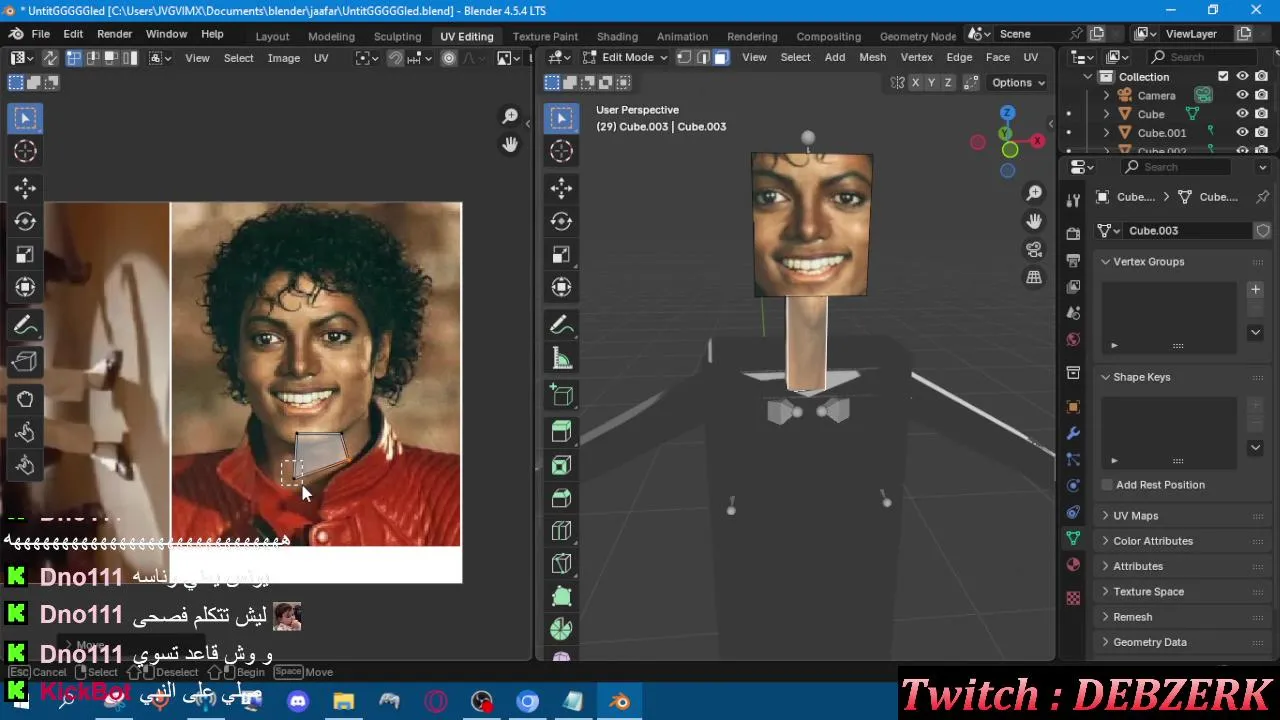Hide Cube.001 in the outliner
This screenshot has height=720, width=1280.
pyautogui.click(x=1242, y=132)
